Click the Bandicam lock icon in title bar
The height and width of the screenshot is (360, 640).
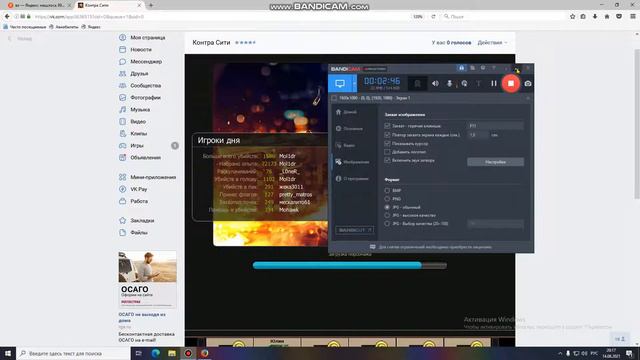[x=461, y=68]
